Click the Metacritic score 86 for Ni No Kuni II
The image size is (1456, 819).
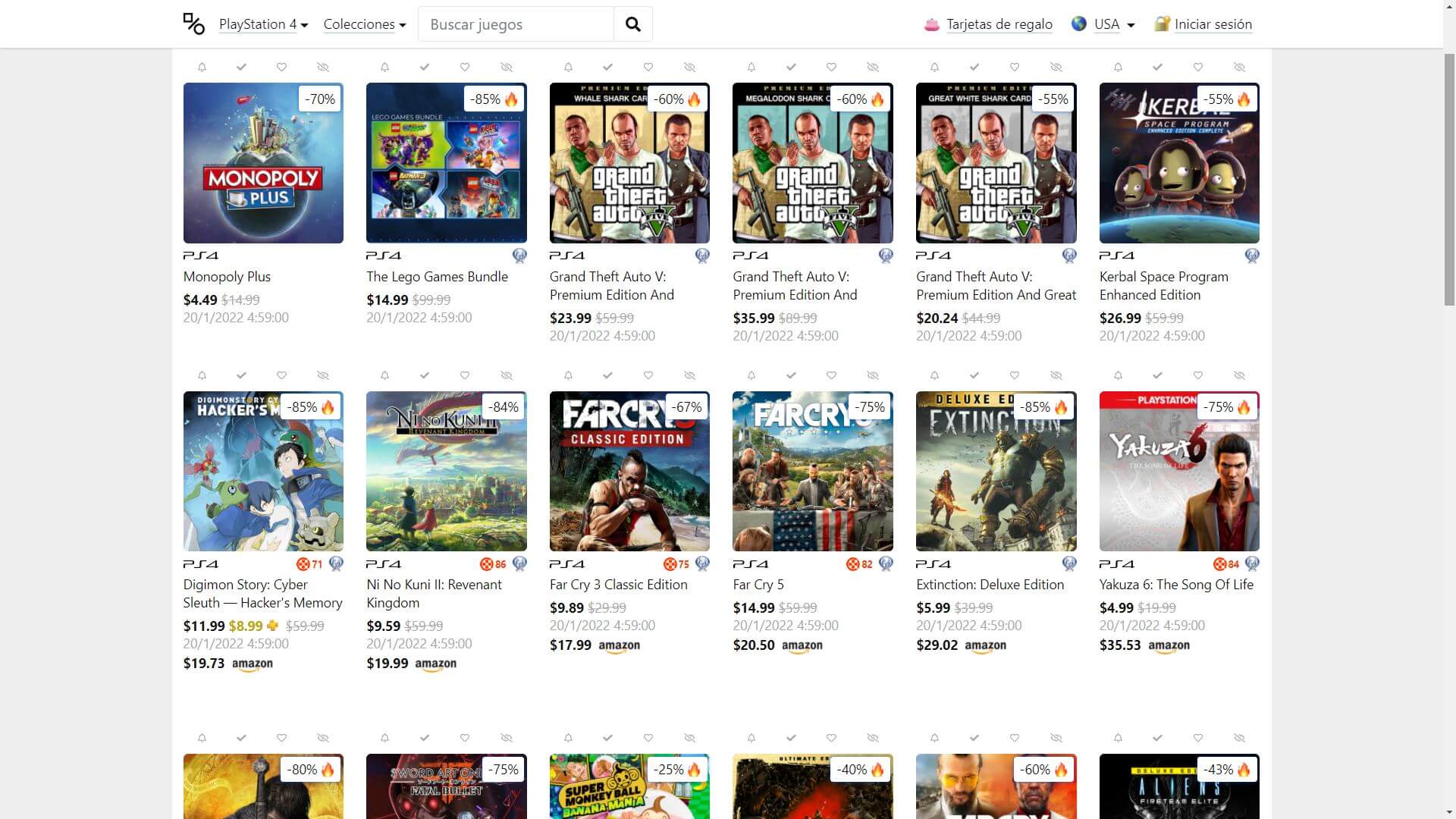tap(494, 564)
